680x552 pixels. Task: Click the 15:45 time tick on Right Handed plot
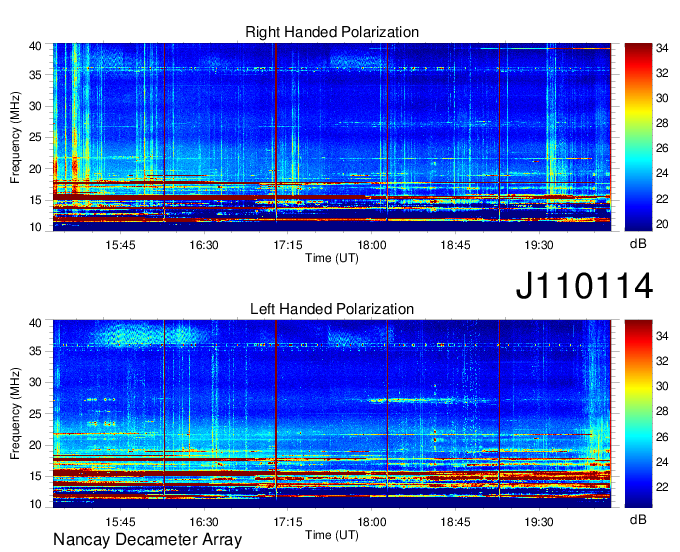121,245
